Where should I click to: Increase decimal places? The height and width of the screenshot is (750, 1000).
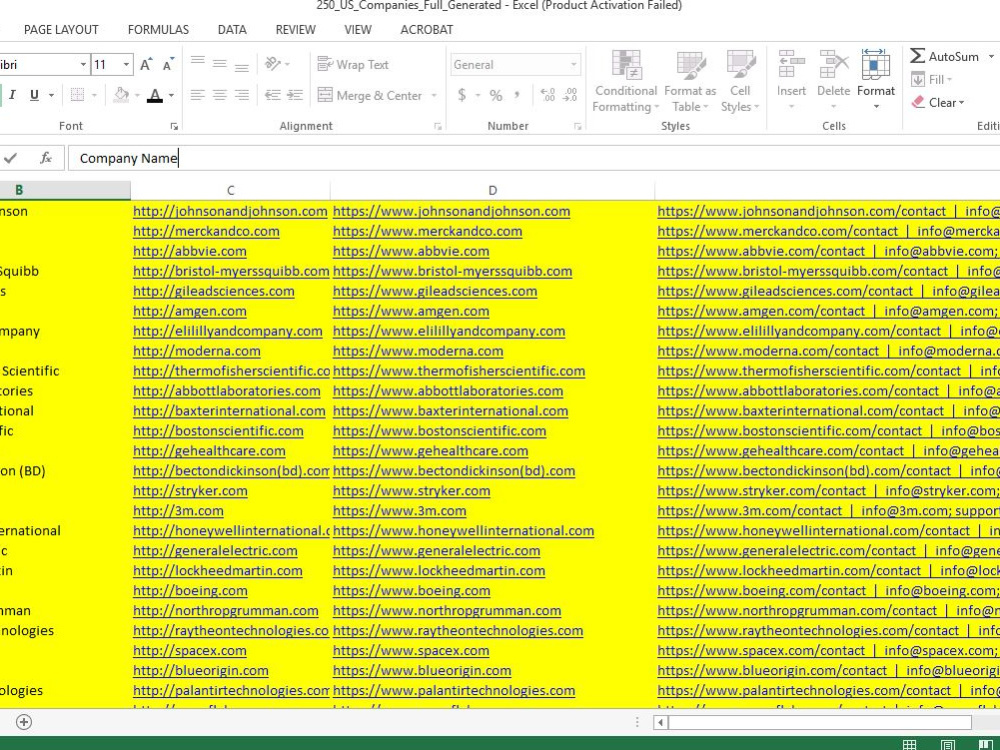click(548, 95)
